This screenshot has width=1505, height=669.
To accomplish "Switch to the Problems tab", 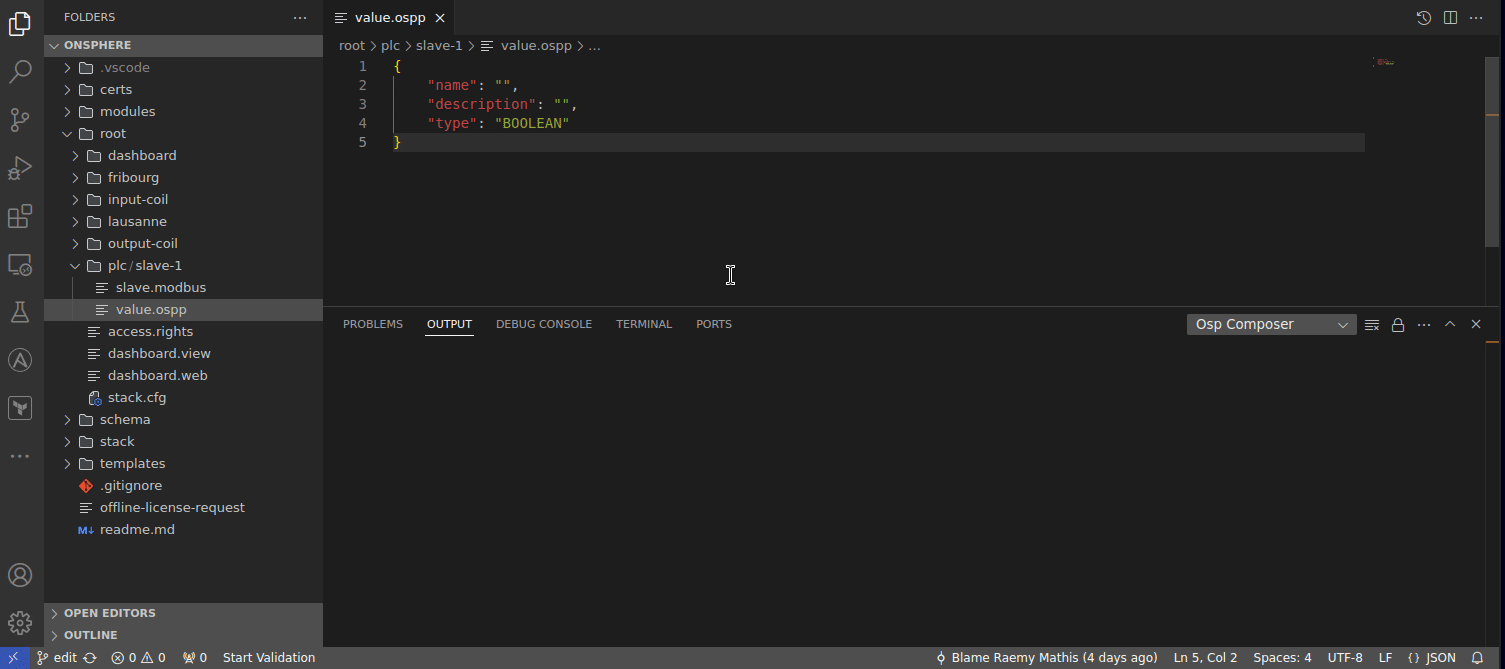I will pos(373,324).
